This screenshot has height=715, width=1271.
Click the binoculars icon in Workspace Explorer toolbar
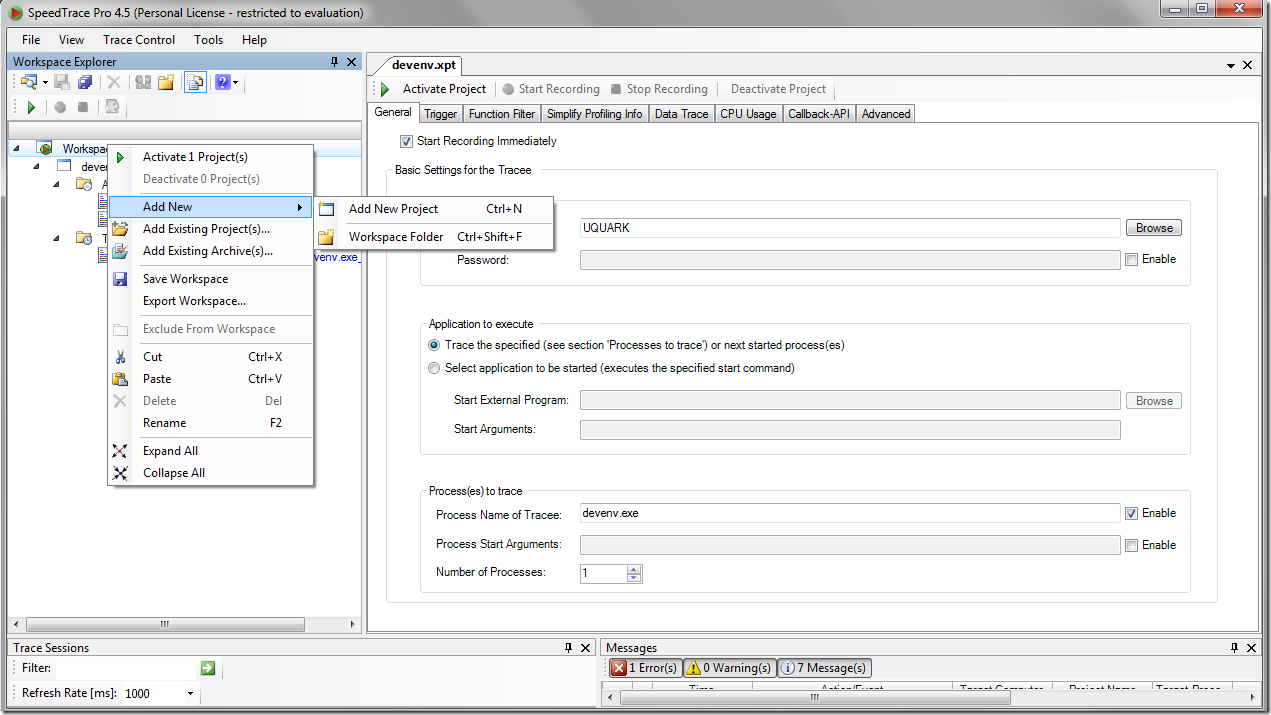tap(143, 82)
